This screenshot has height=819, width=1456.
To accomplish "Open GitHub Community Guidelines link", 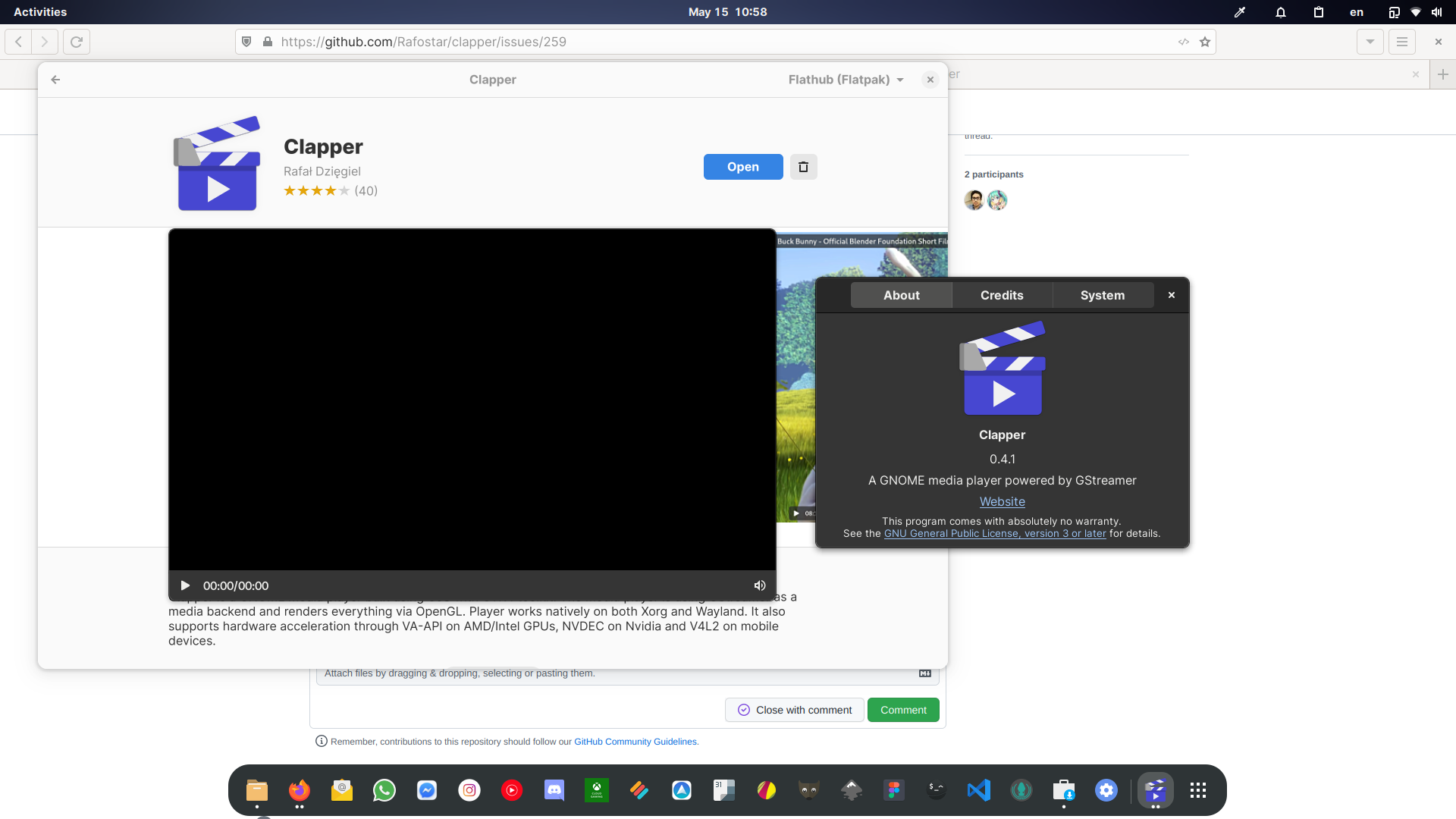I will click(x=635, y=742).
